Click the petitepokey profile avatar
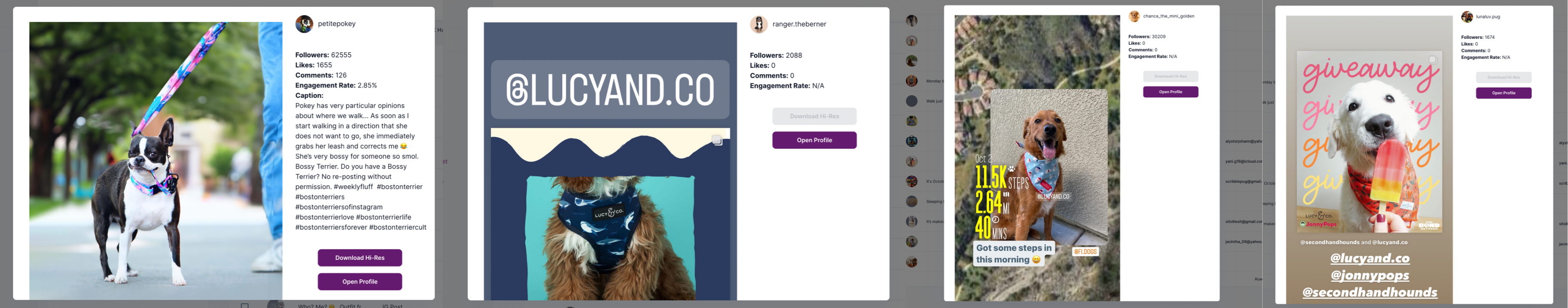The width and height of the screenshot is (1568, 308). click(x=304, y=24)
